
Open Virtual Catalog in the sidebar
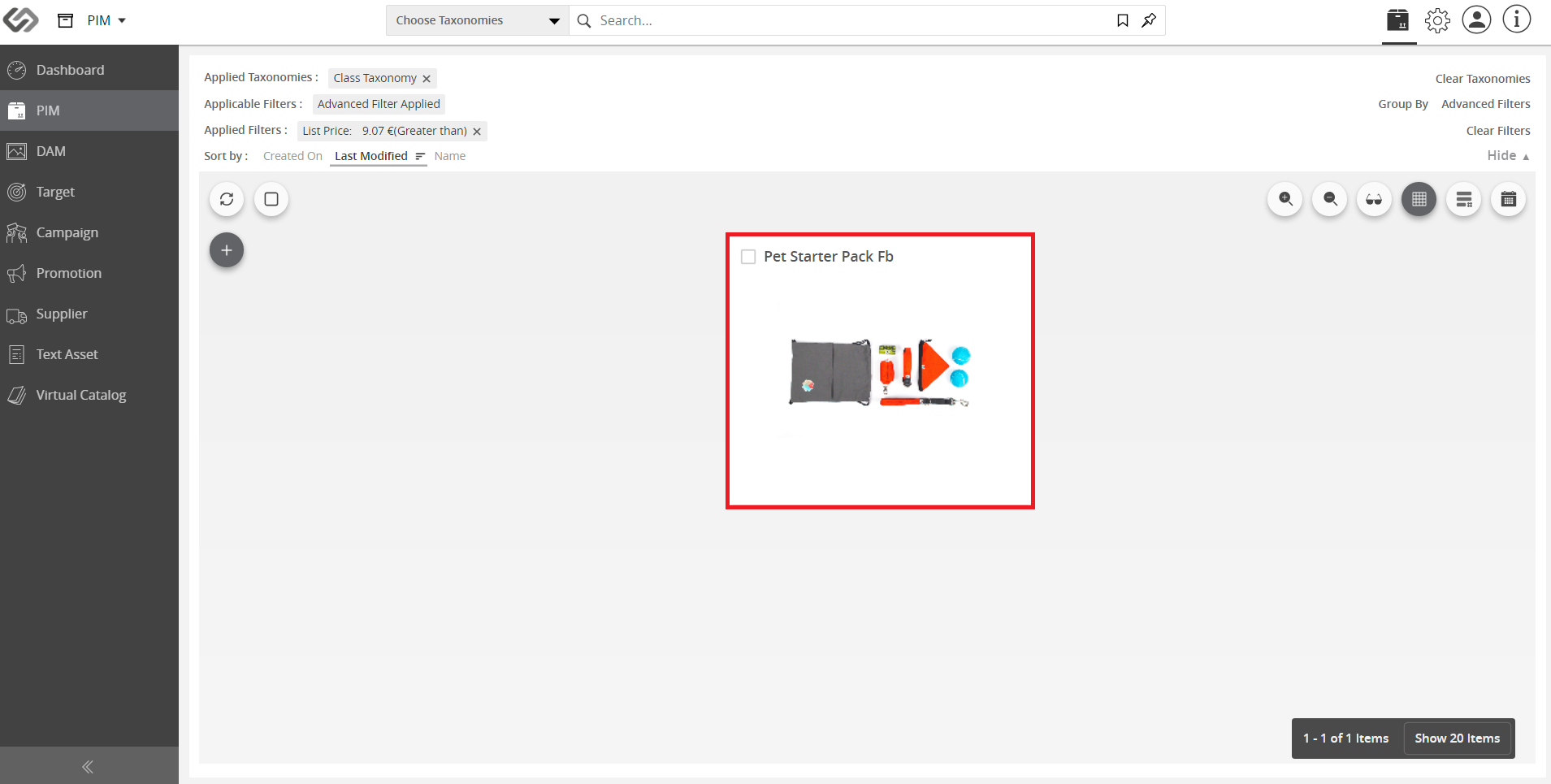[89, 395]
